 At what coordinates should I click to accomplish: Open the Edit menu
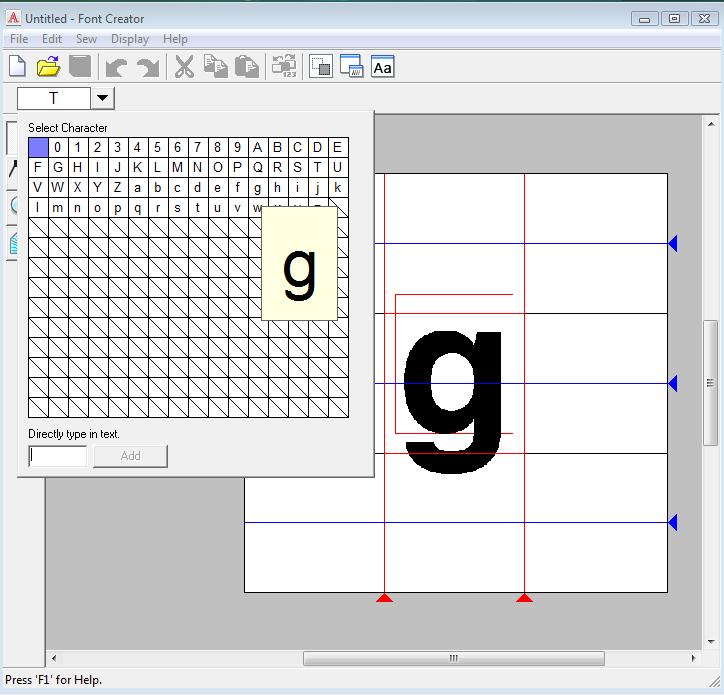(52, 39)
